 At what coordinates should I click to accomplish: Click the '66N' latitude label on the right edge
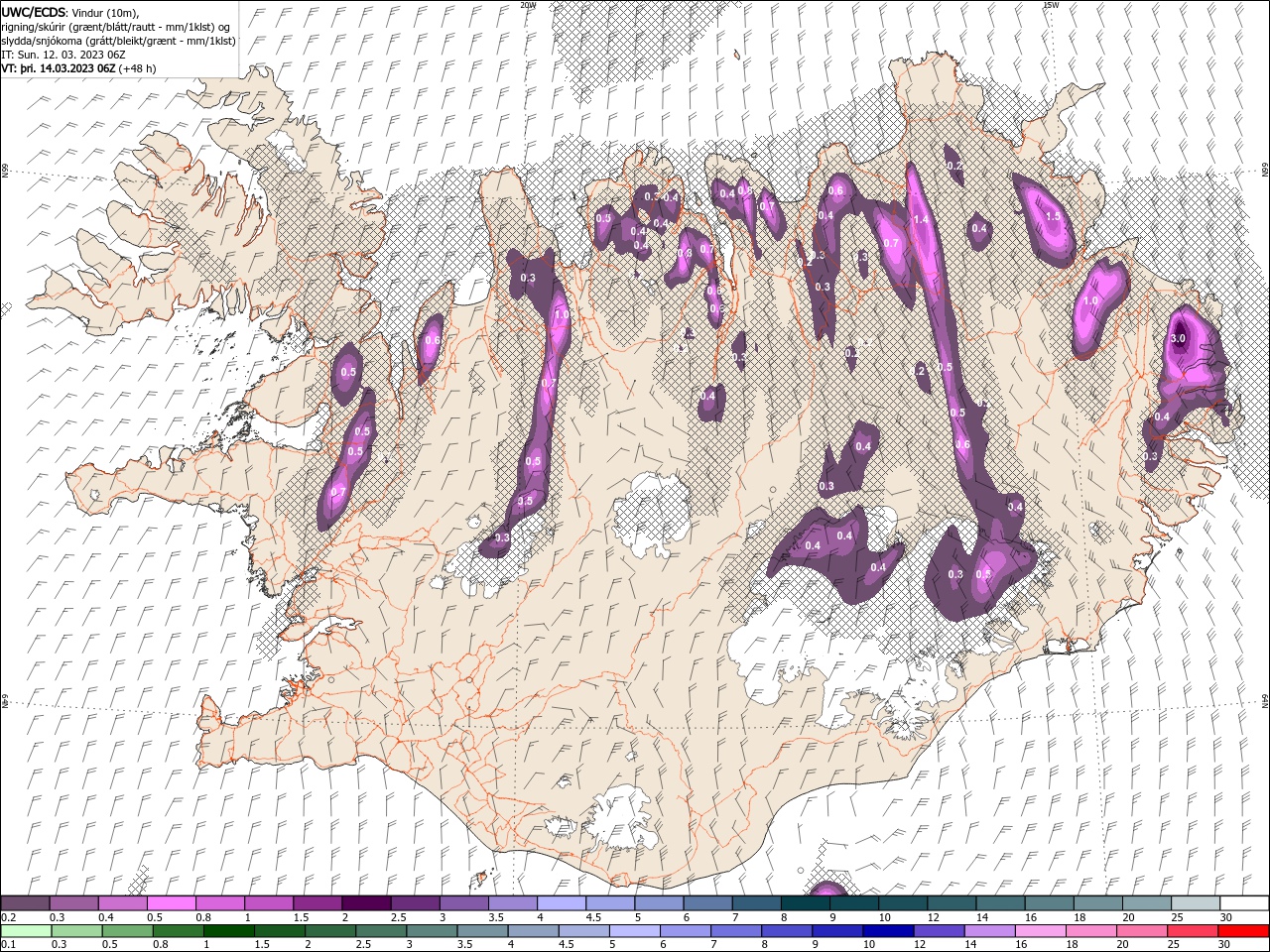[x=1265, y=171]
